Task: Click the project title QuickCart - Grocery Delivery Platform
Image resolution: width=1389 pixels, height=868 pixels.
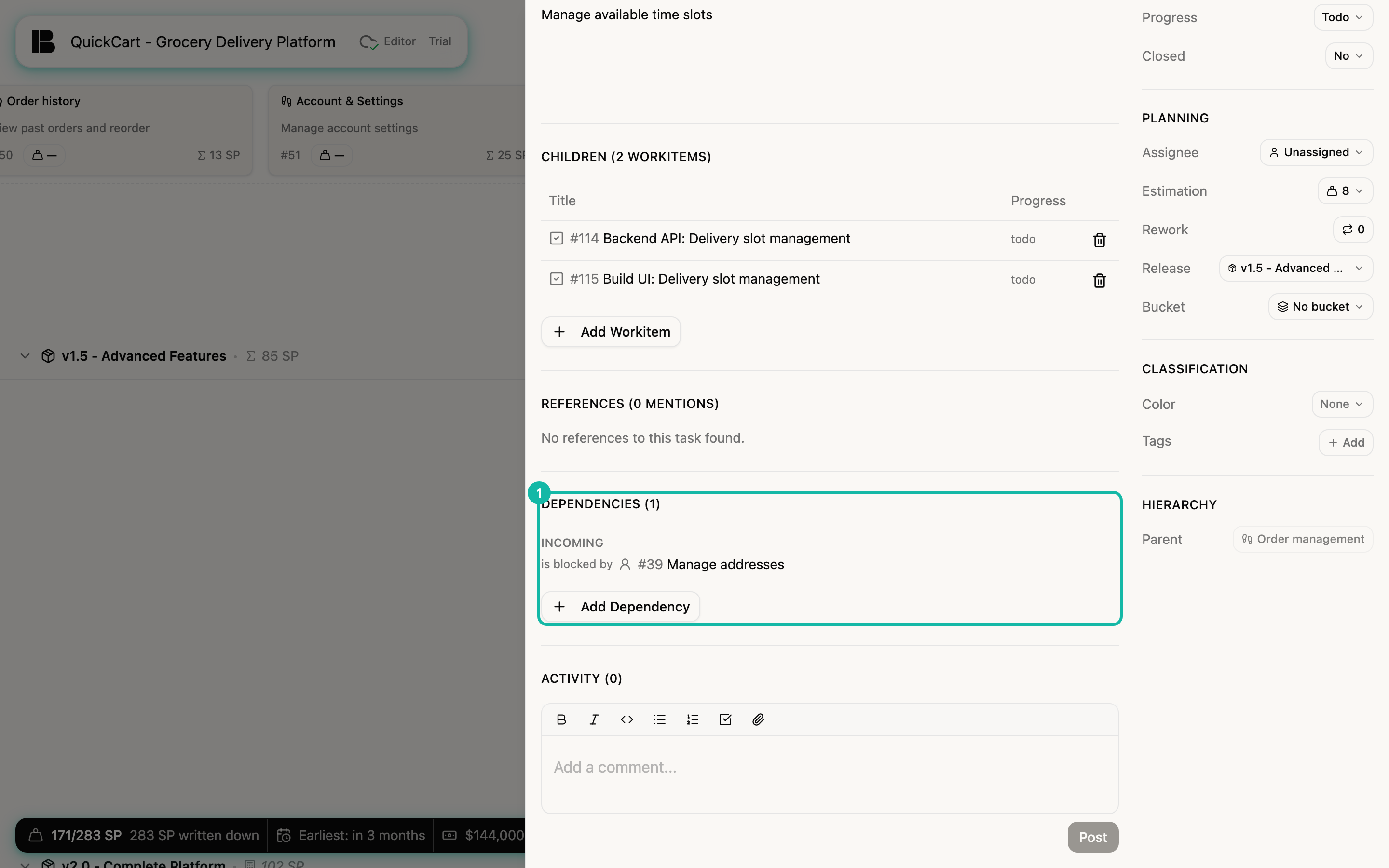Action: (x=203, y=42)
